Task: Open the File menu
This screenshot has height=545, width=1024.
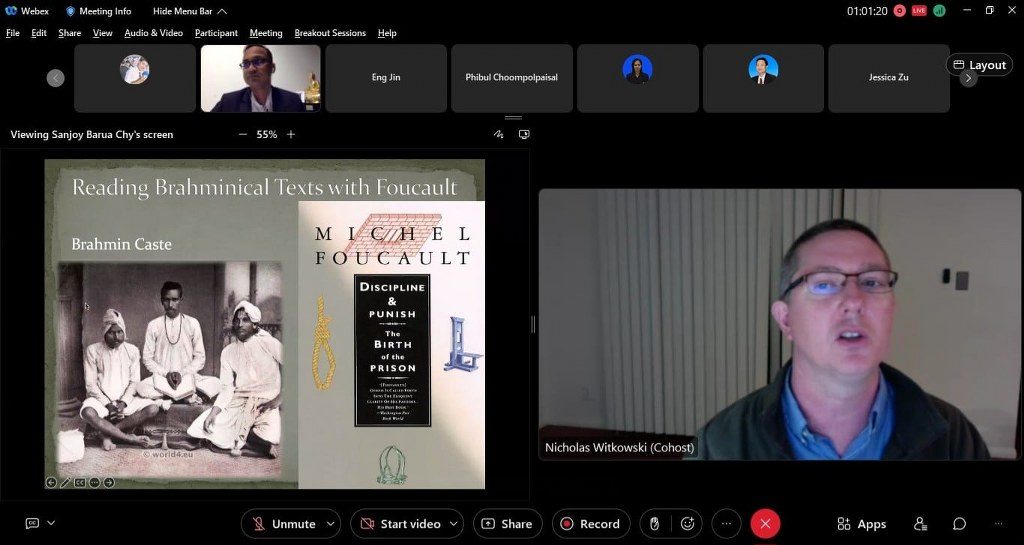Action: click(x=13, y=33)
